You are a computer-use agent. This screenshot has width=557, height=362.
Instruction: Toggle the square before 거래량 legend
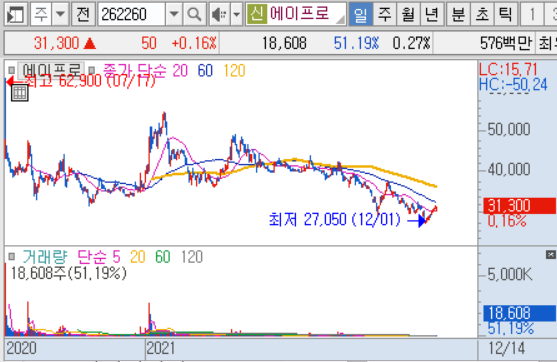[11, 256]
